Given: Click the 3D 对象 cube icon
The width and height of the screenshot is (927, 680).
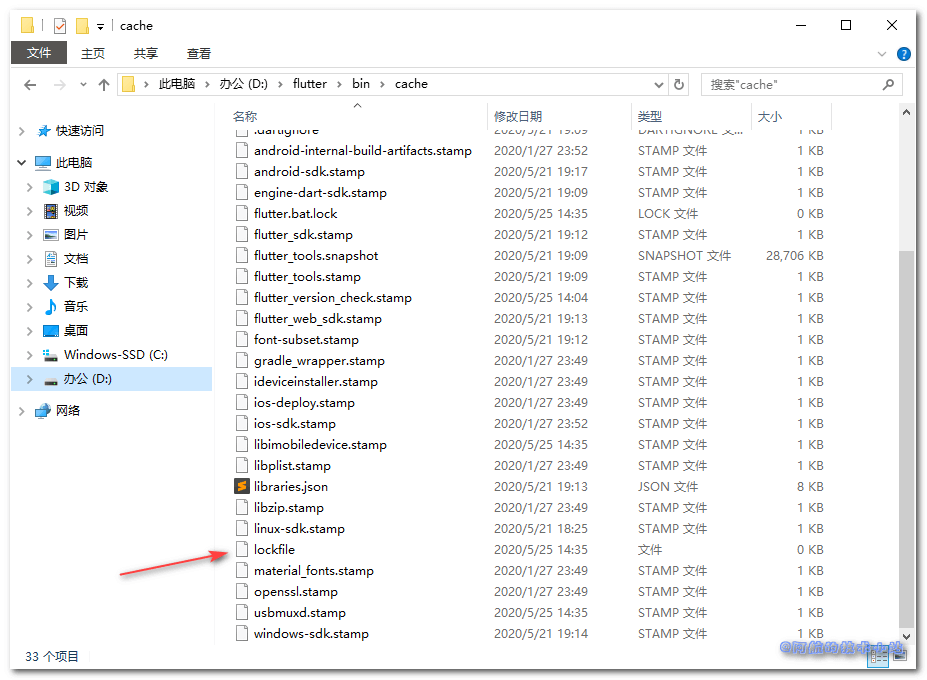Looking at the screenshot, I should [51, 187].
